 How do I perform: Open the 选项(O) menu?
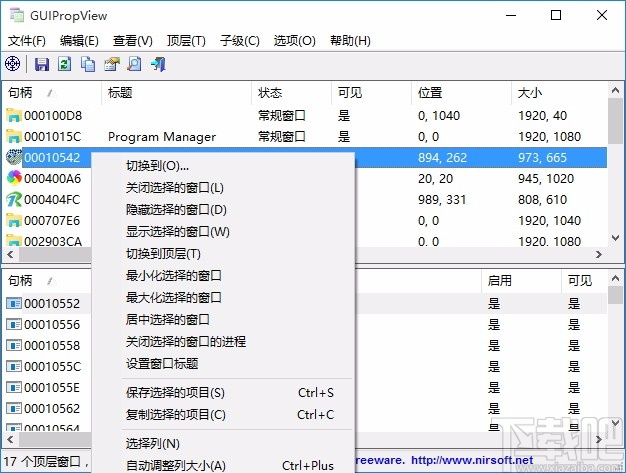[x=294, y=40]
